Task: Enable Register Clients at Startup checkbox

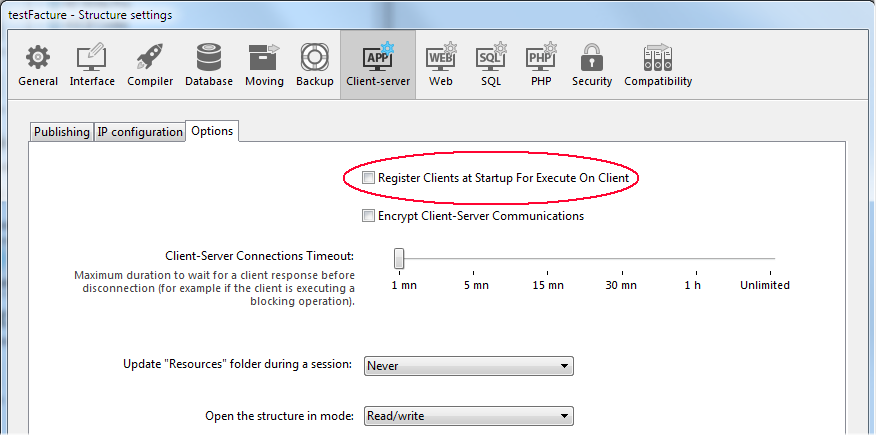Action: click(369, 178)
